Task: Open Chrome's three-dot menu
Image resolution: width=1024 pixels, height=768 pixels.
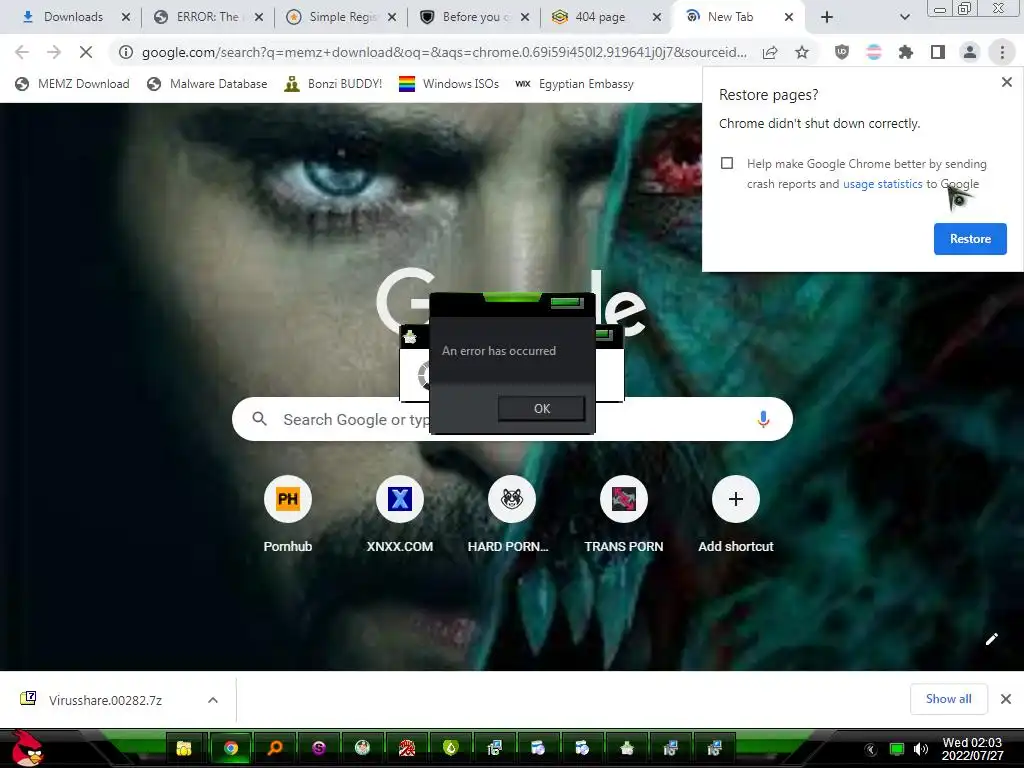Action: (x=1002, y=52)
